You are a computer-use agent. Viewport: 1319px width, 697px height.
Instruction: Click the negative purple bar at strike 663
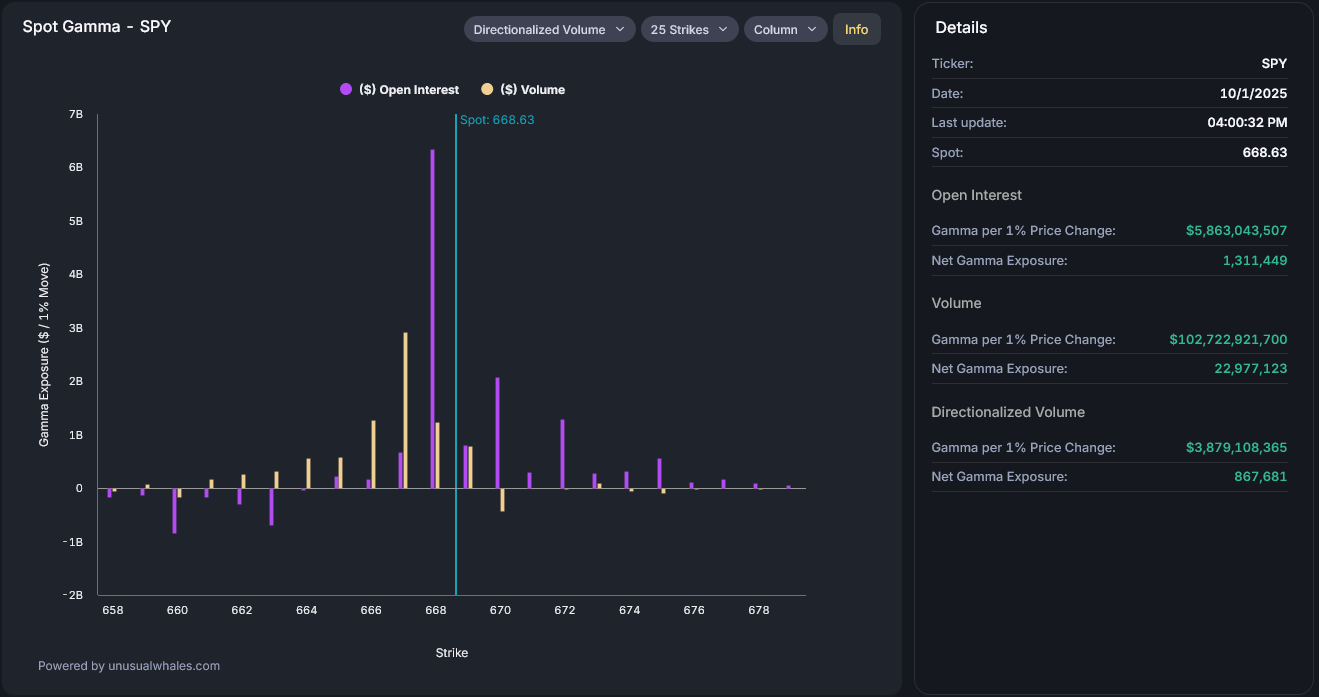tap(271, 506)
